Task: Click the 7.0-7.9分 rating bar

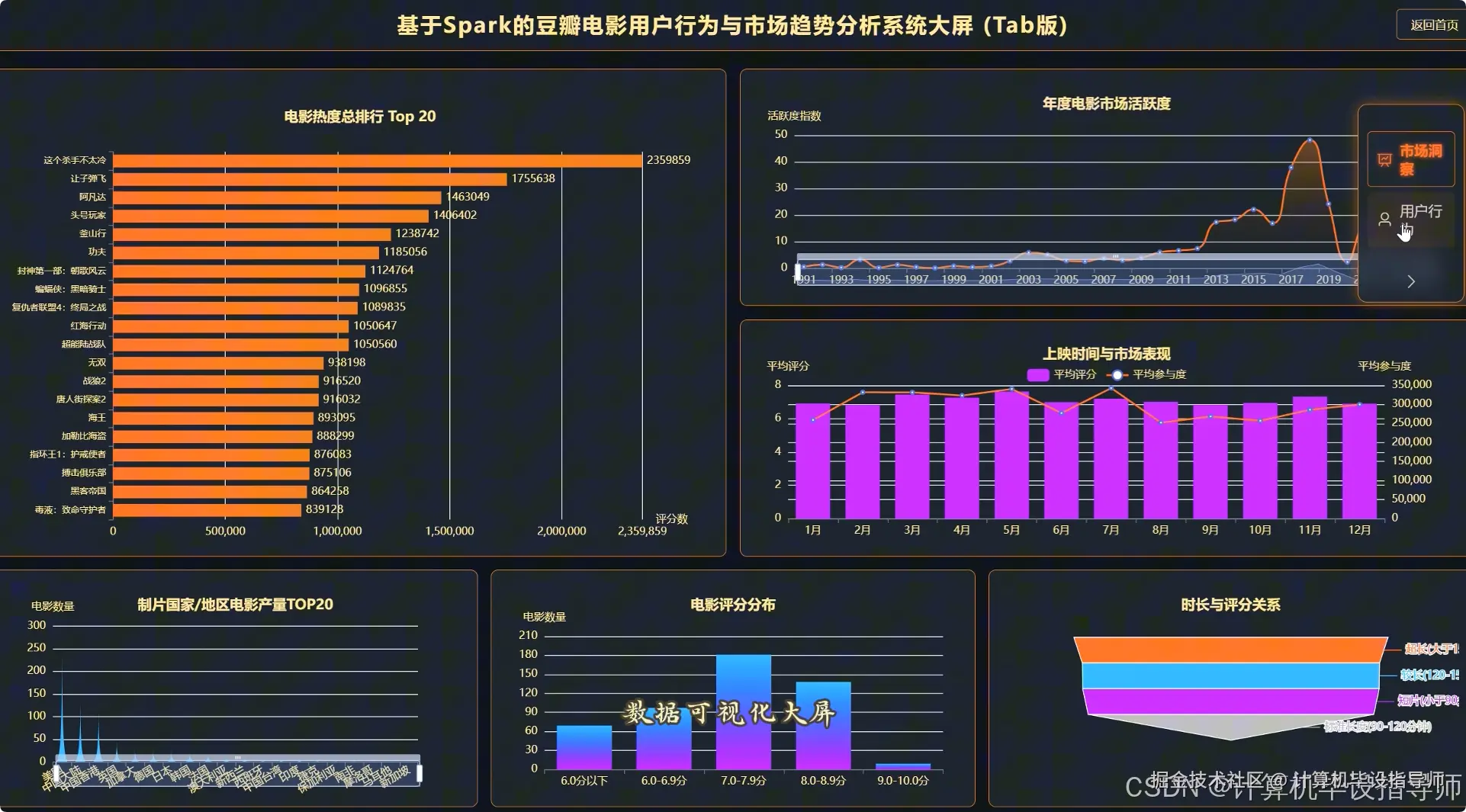Action: tap(743, 711)
